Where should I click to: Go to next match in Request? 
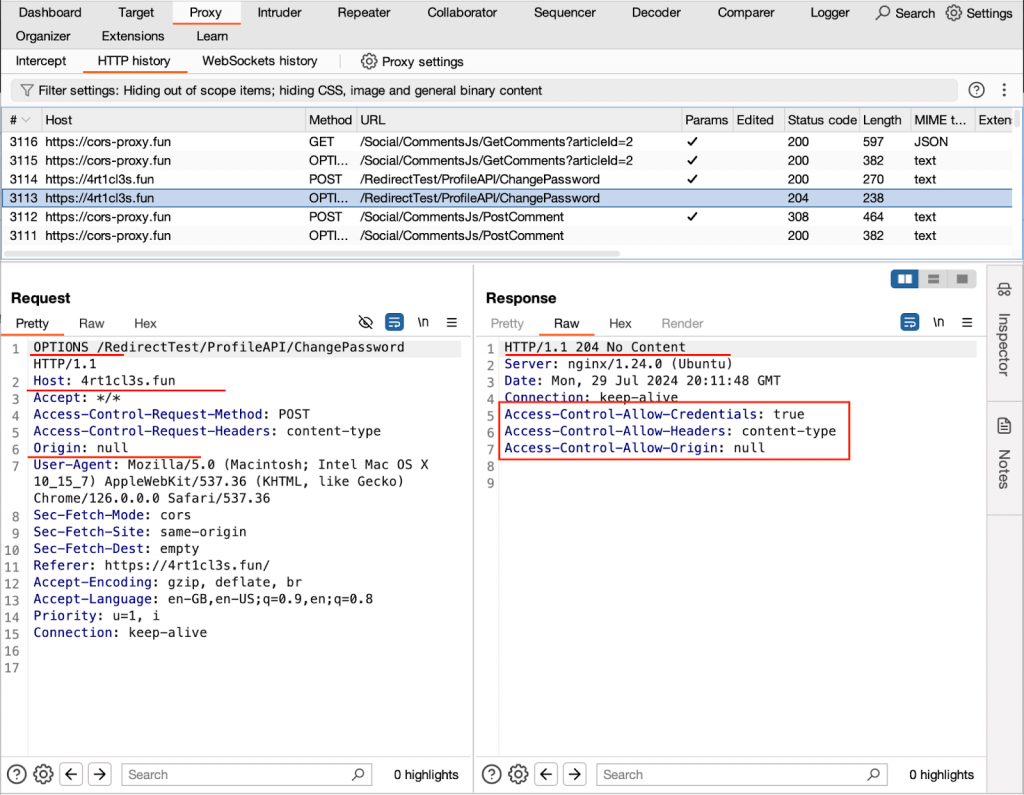click(x=100, y=774)
